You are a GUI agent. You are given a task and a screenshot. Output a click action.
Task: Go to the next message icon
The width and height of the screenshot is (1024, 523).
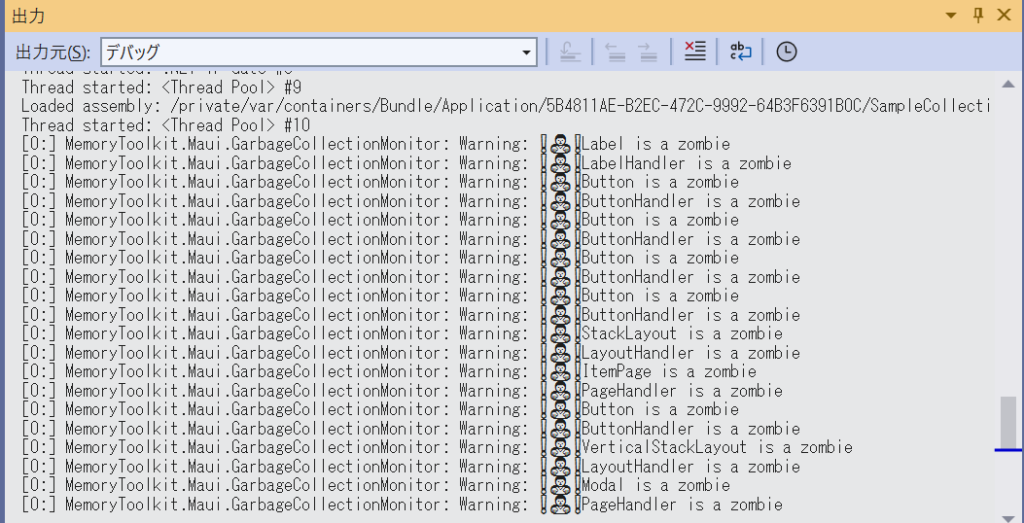[648, 52]
